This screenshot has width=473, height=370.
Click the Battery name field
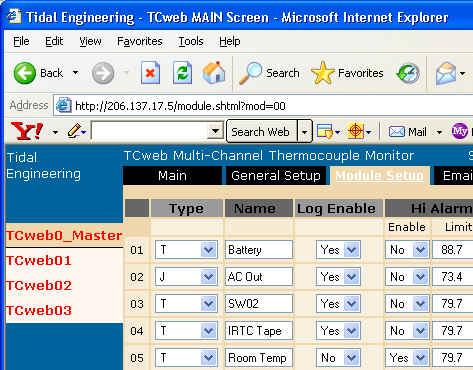[x=259, y=250]
